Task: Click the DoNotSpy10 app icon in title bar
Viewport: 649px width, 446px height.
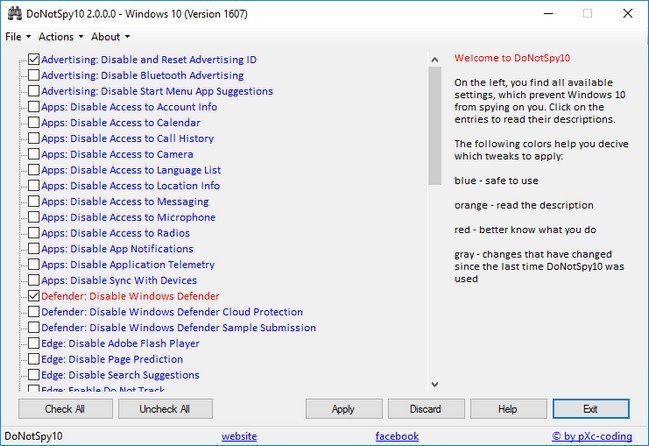Action: pyautogui.click(x=12, y=13)
